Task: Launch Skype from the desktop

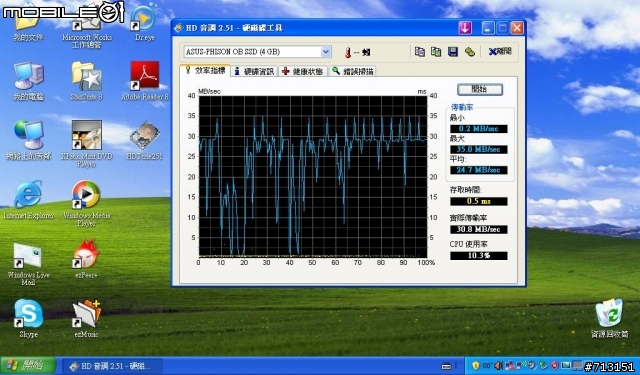Action: tap(28, 318)
